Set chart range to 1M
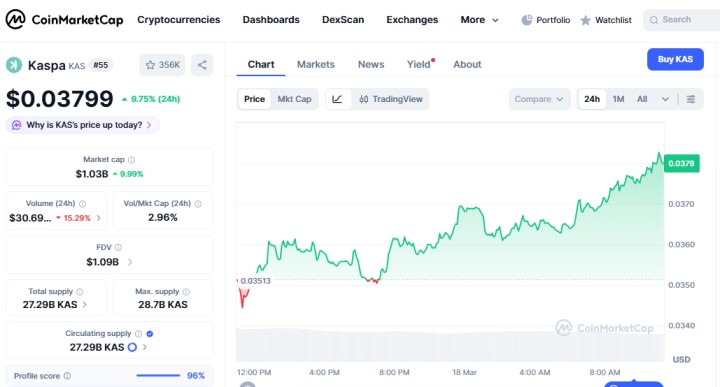This screenshot has height=387, width=720. (x=619, y=99)
